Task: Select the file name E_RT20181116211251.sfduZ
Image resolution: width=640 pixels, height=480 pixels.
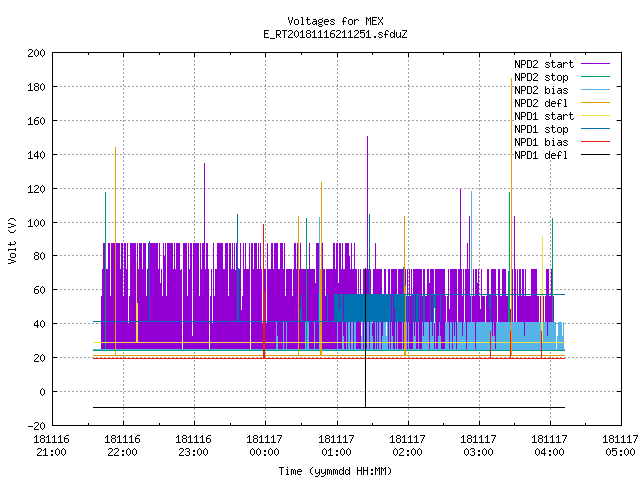Action: pyautogui.click(x=335, y=34)
